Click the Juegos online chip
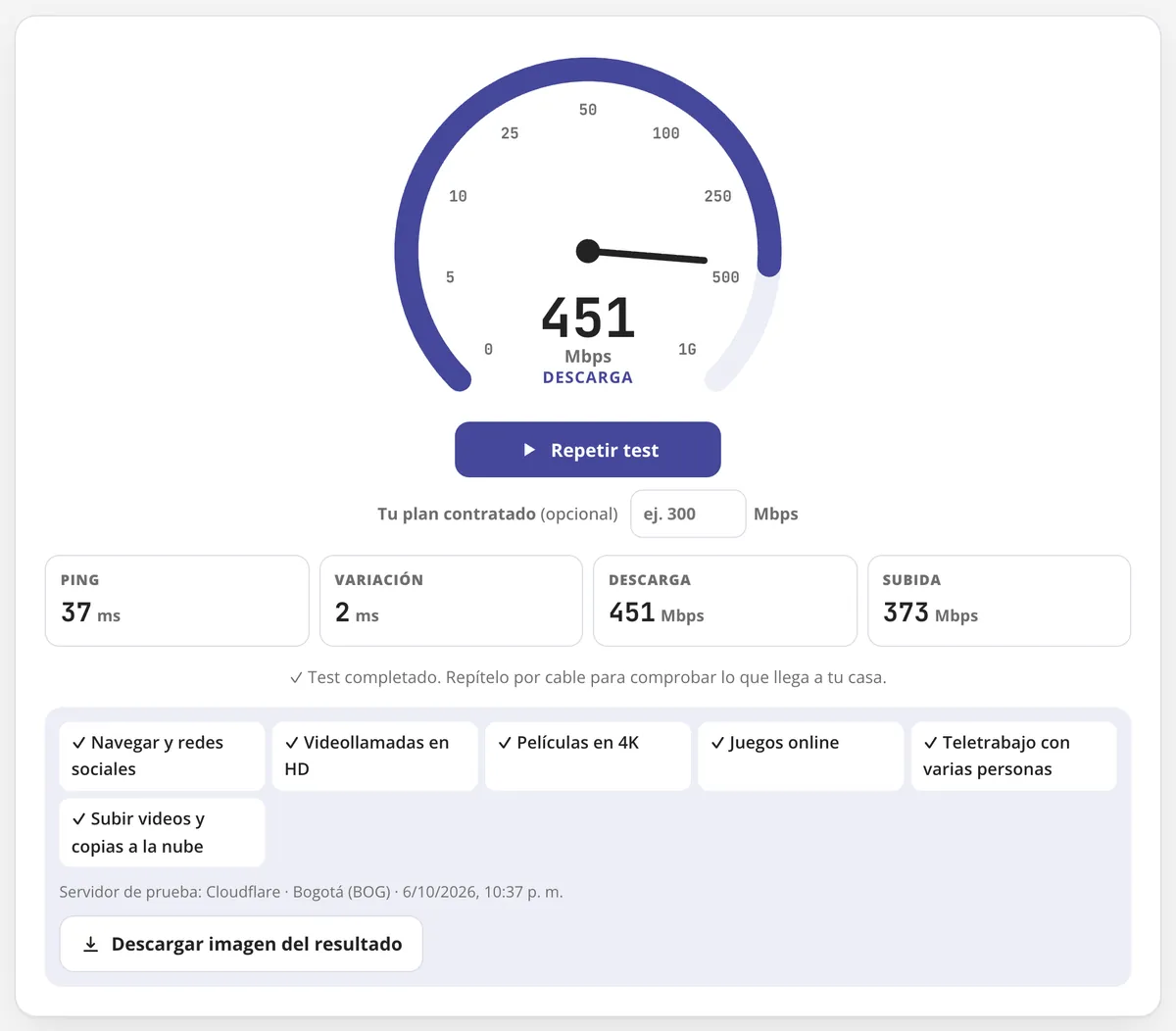The width and height of the screenshot is (1176, 1031). 801,756
